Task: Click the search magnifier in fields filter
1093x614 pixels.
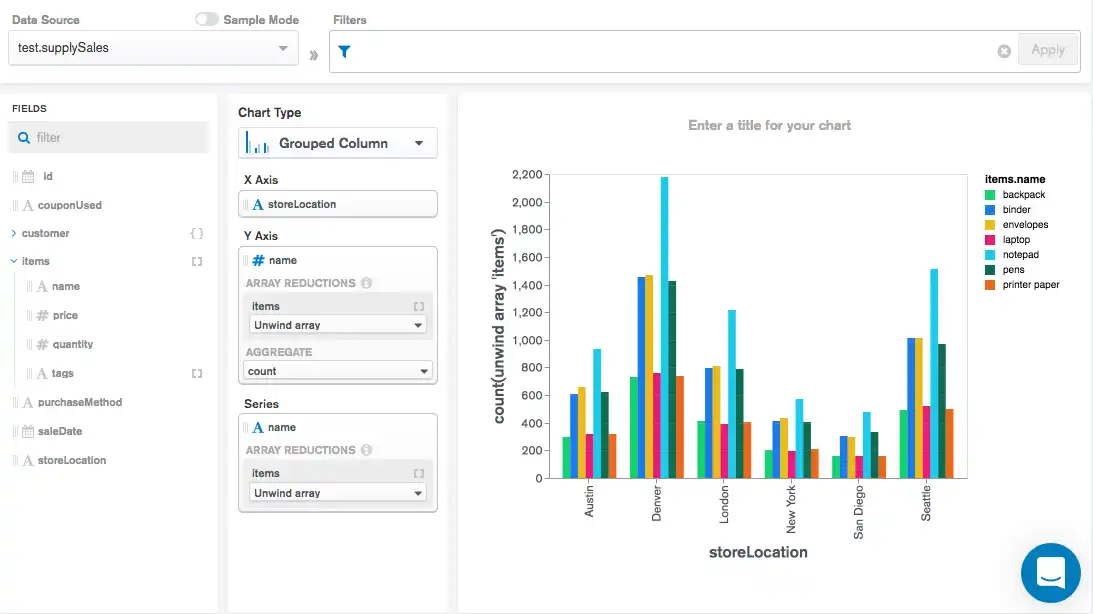Action: point(24,138)
